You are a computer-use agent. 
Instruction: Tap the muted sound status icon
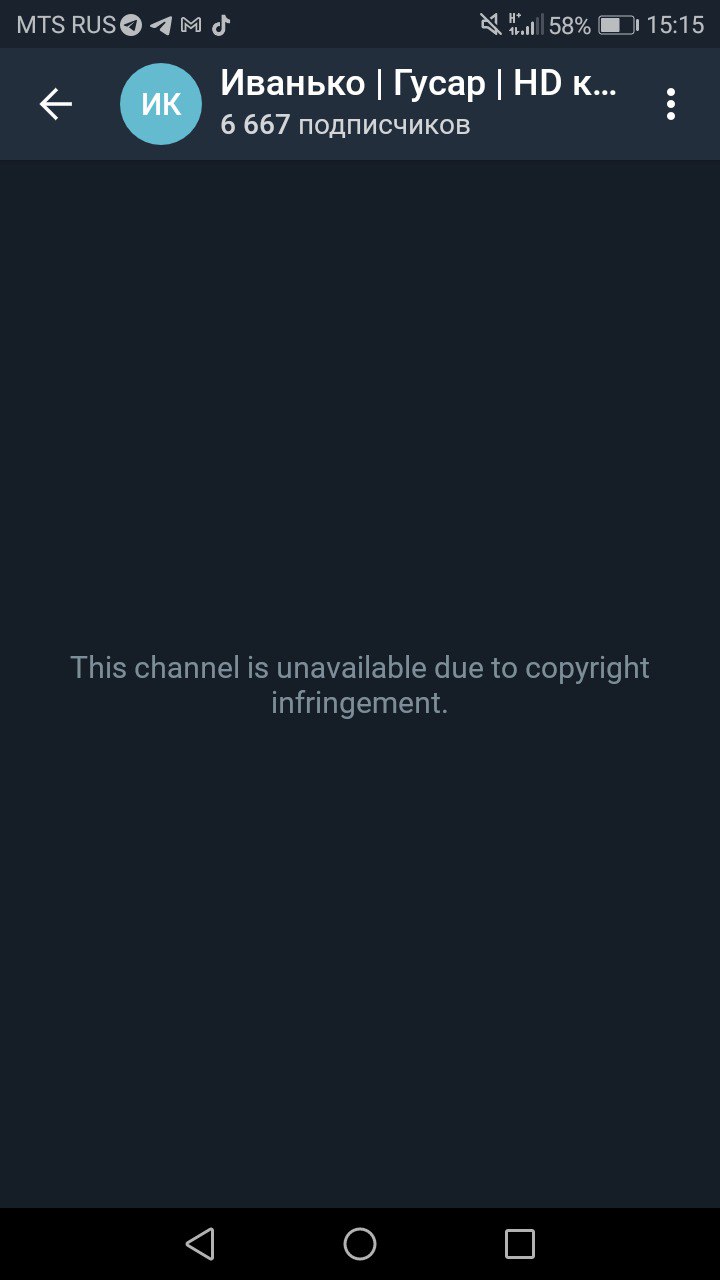point(490,25)
